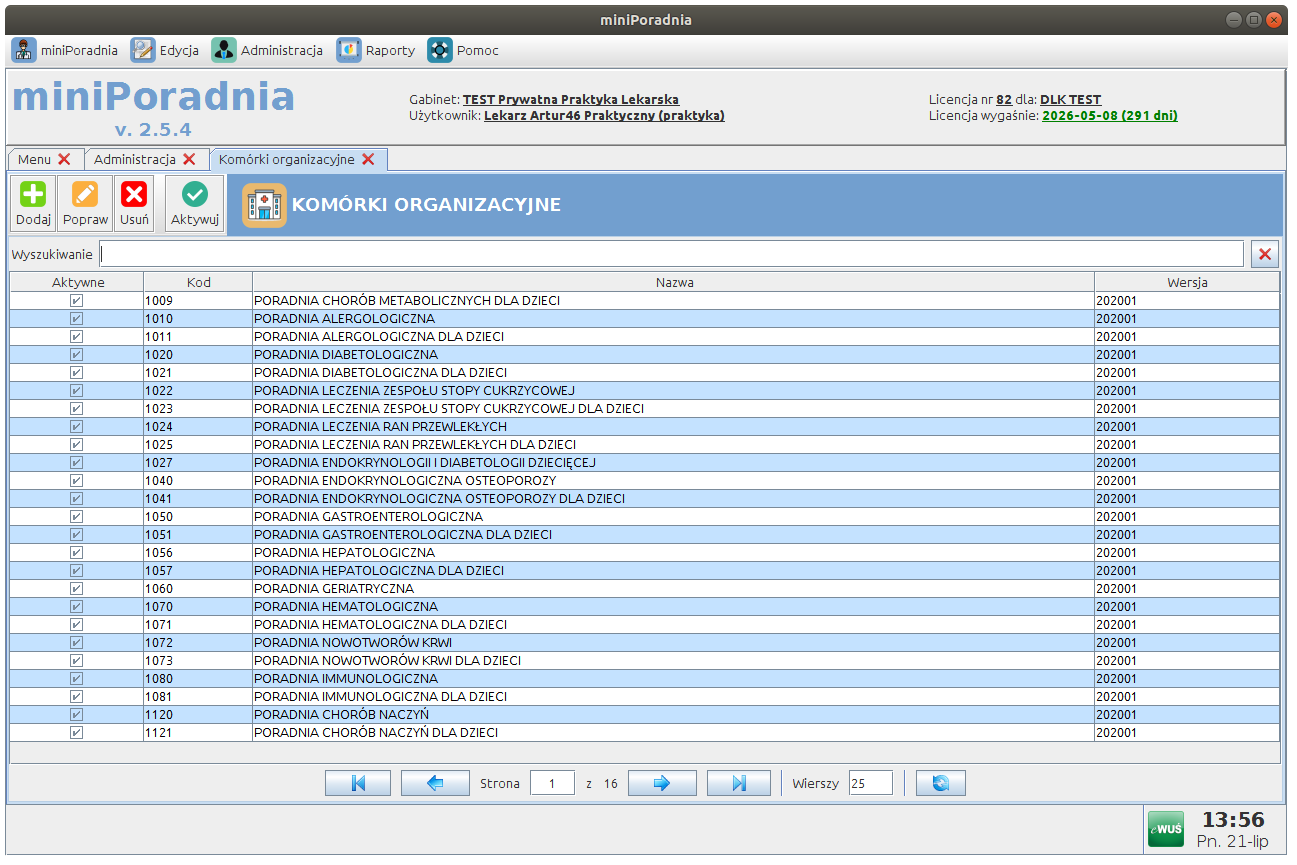The height and width of the screenshot is (865, 1297).
Task: Click the Wyszukiwanie search field
Action: tap(671, 254)
